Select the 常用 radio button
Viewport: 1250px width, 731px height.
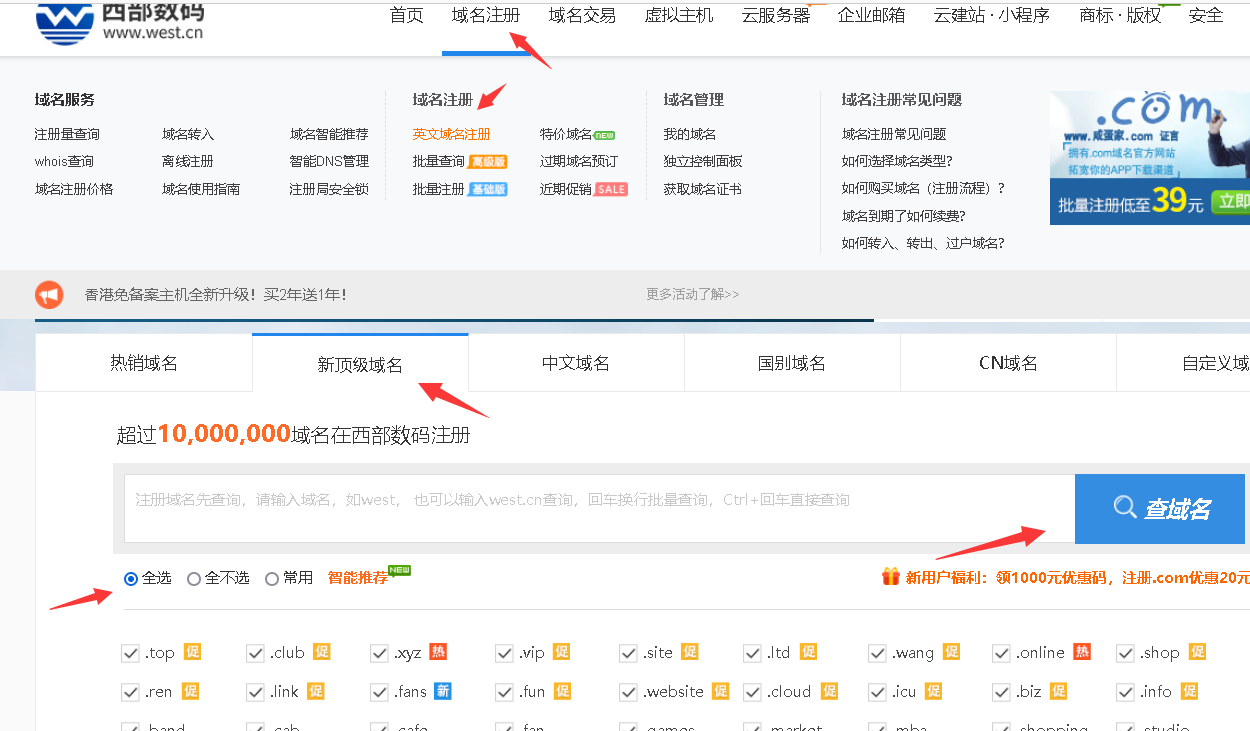pos(272,579)
